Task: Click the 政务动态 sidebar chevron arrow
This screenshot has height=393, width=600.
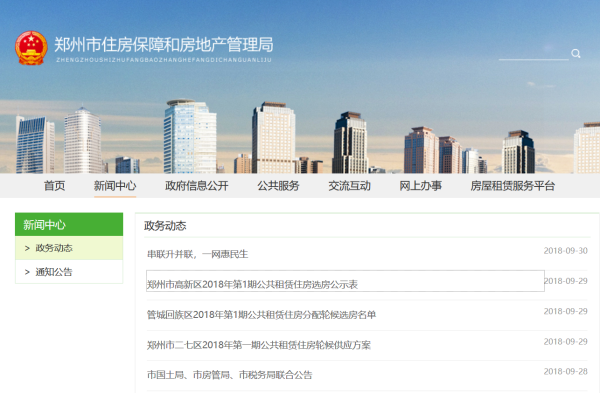Action: tap(27, 248)
